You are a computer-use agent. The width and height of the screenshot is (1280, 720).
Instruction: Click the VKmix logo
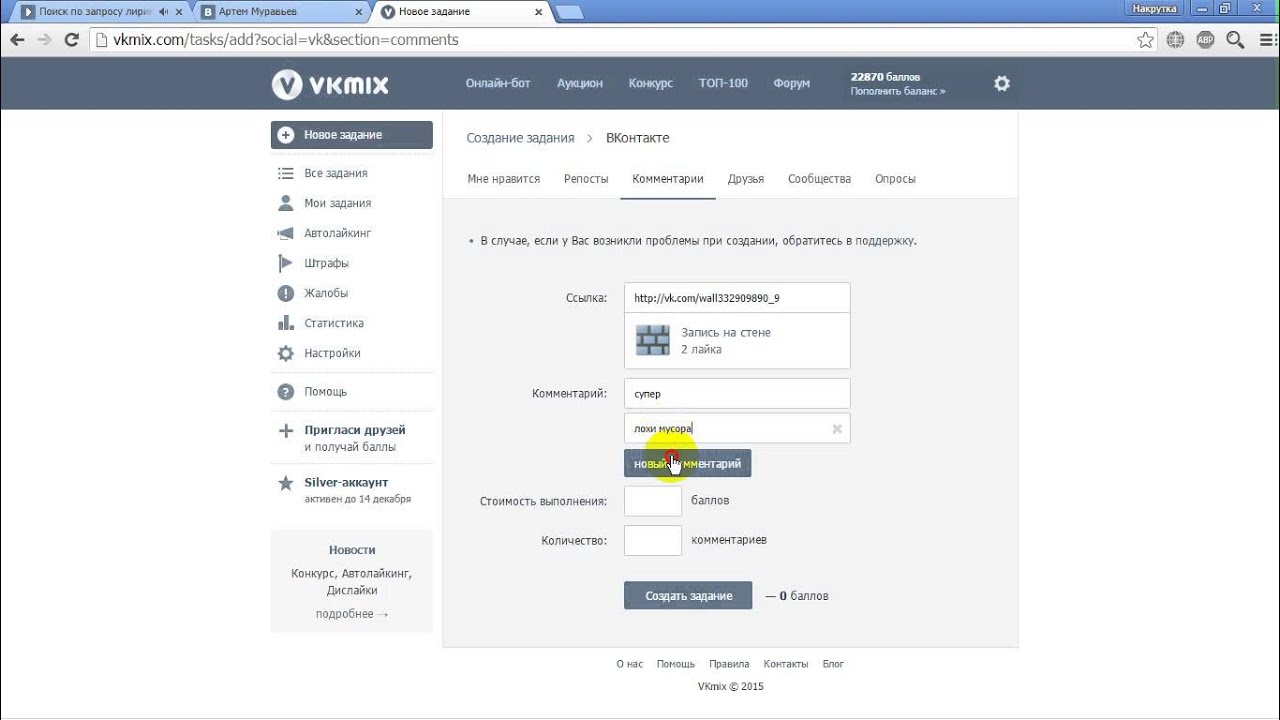pyautogui.click(x=330, y=84)
